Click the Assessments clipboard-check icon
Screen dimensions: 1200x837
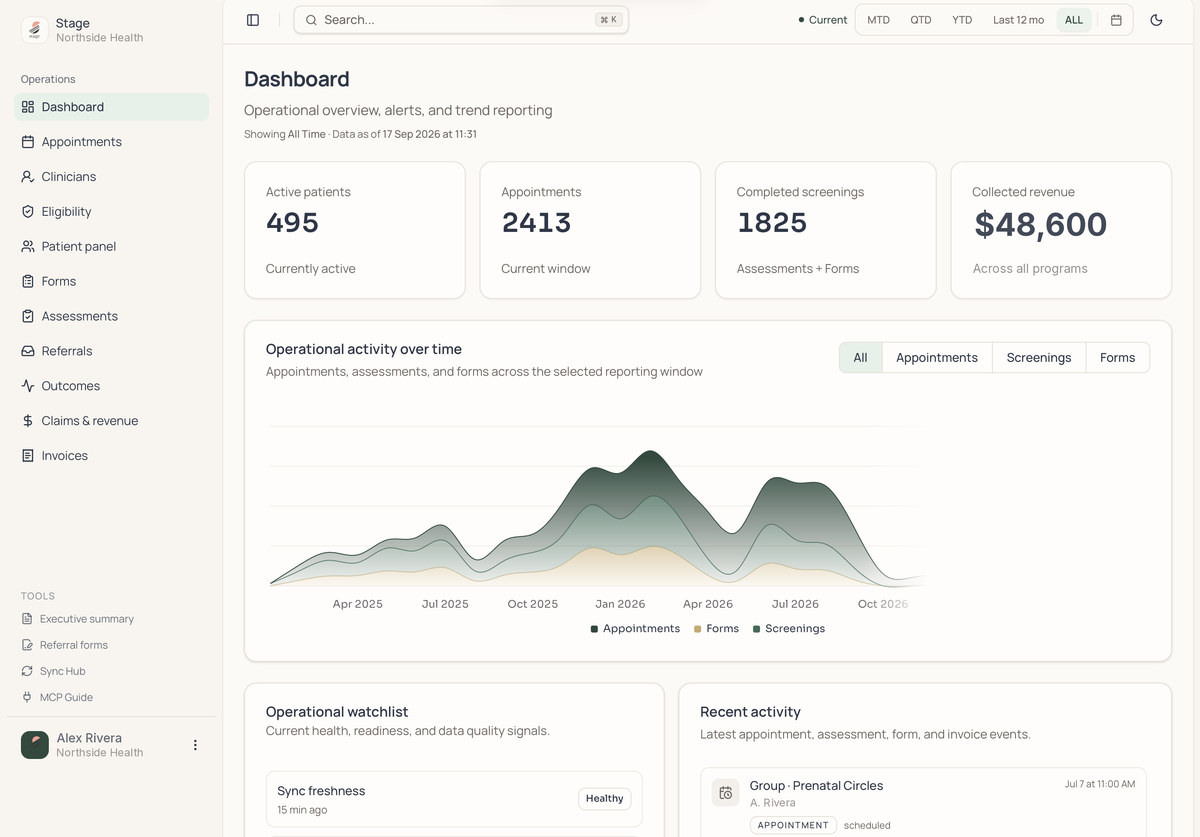click(28, 316)
